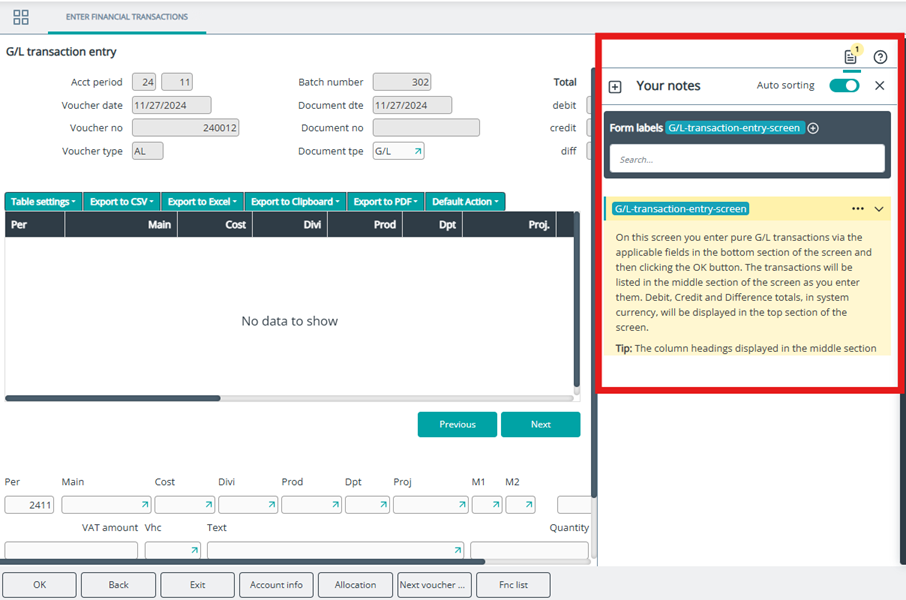Click the Previous button
Viewport: 906px width, 600px height.
coord(457,424)
